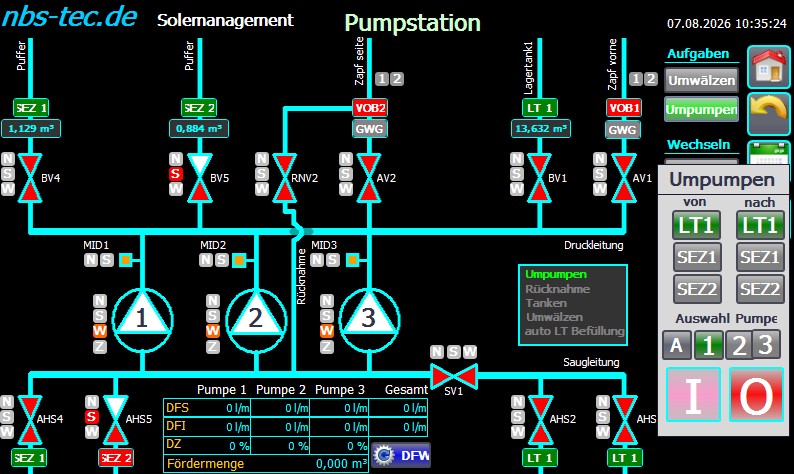Select LT1 in the von column
This screenshot has height=474, width=794.
696,225
